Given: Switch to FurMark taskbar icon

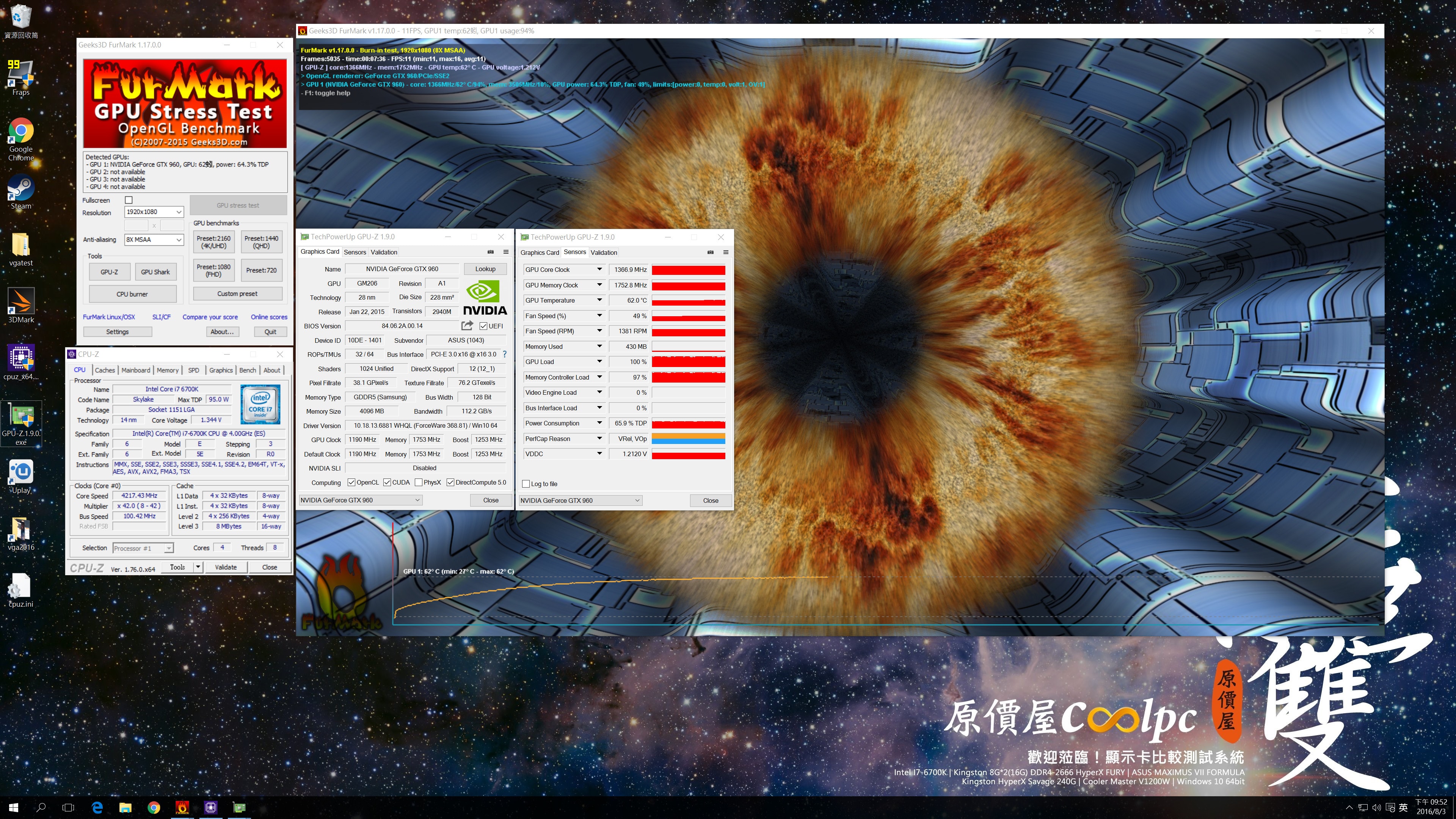Looking at the screenshot, I should click(182, 808).
